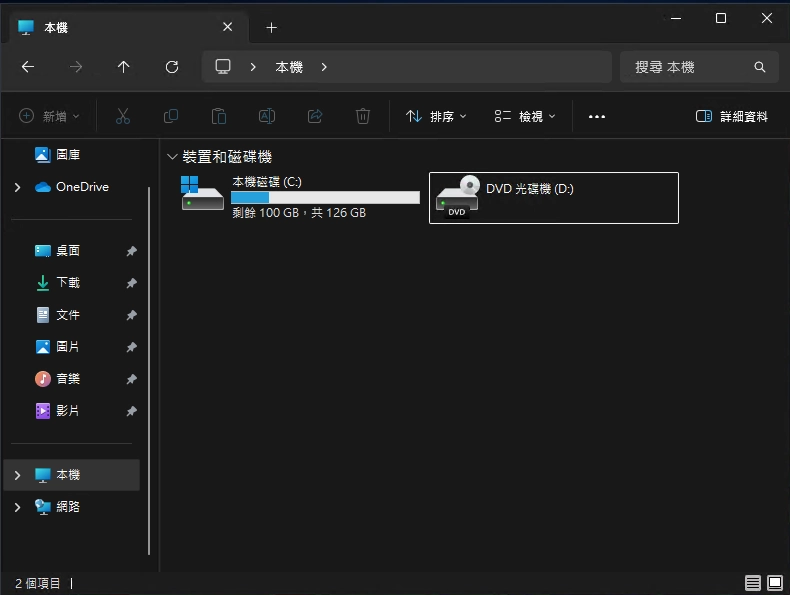This screenshot has height=595, width=790.
Task: Click the pin icon beside 影片
Action: coord(131,411)
